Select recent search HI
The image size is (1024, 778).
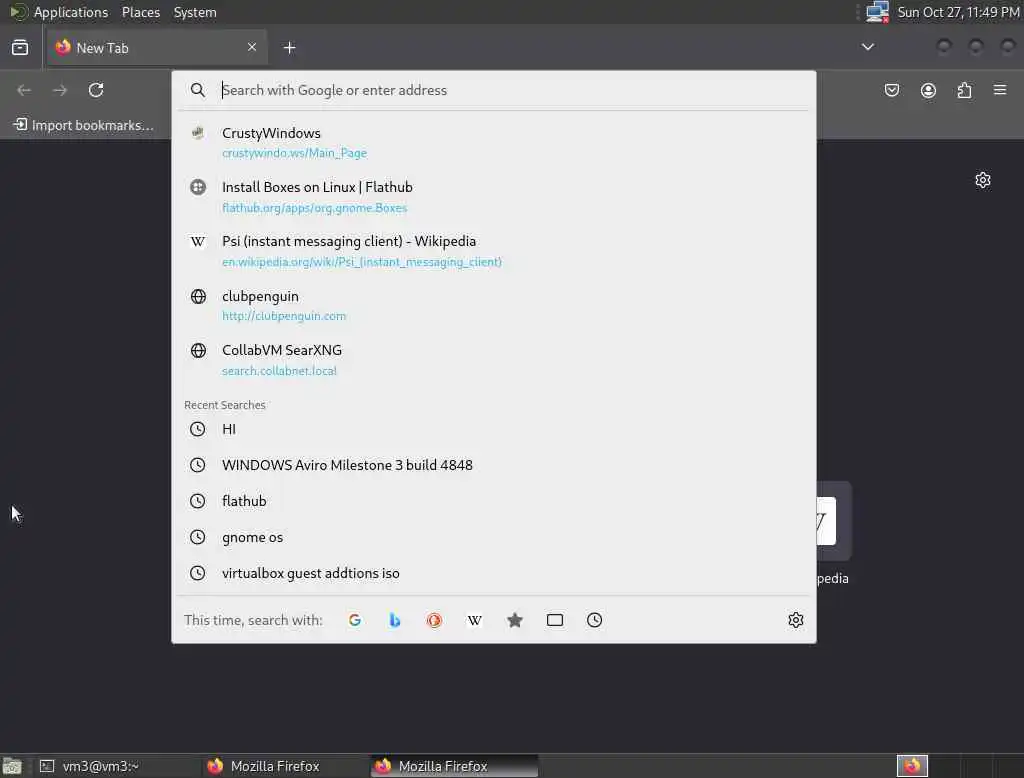[494, 429]
